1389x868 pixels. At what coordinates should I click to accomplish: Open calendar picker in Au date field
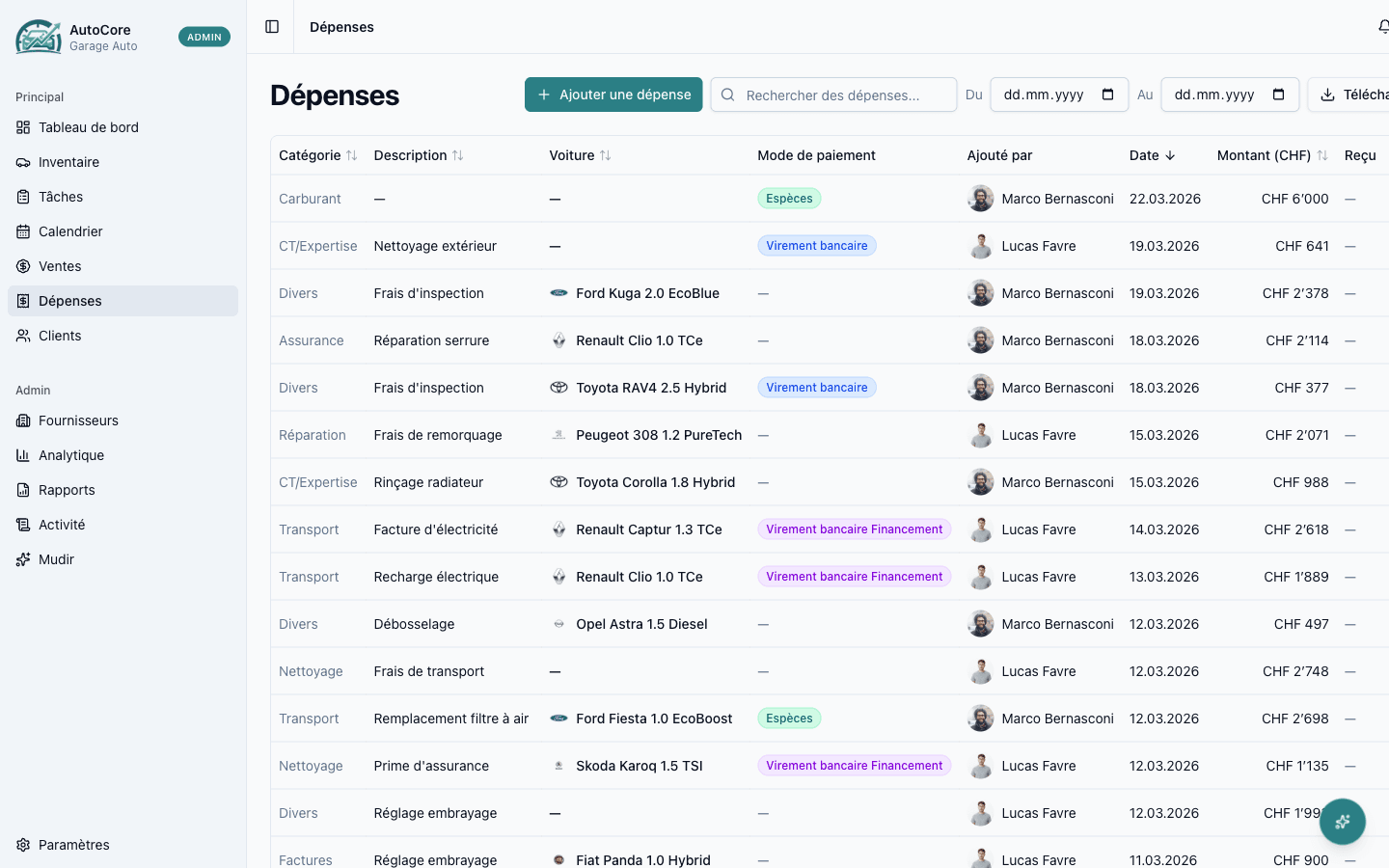(x=1278, y=95)
